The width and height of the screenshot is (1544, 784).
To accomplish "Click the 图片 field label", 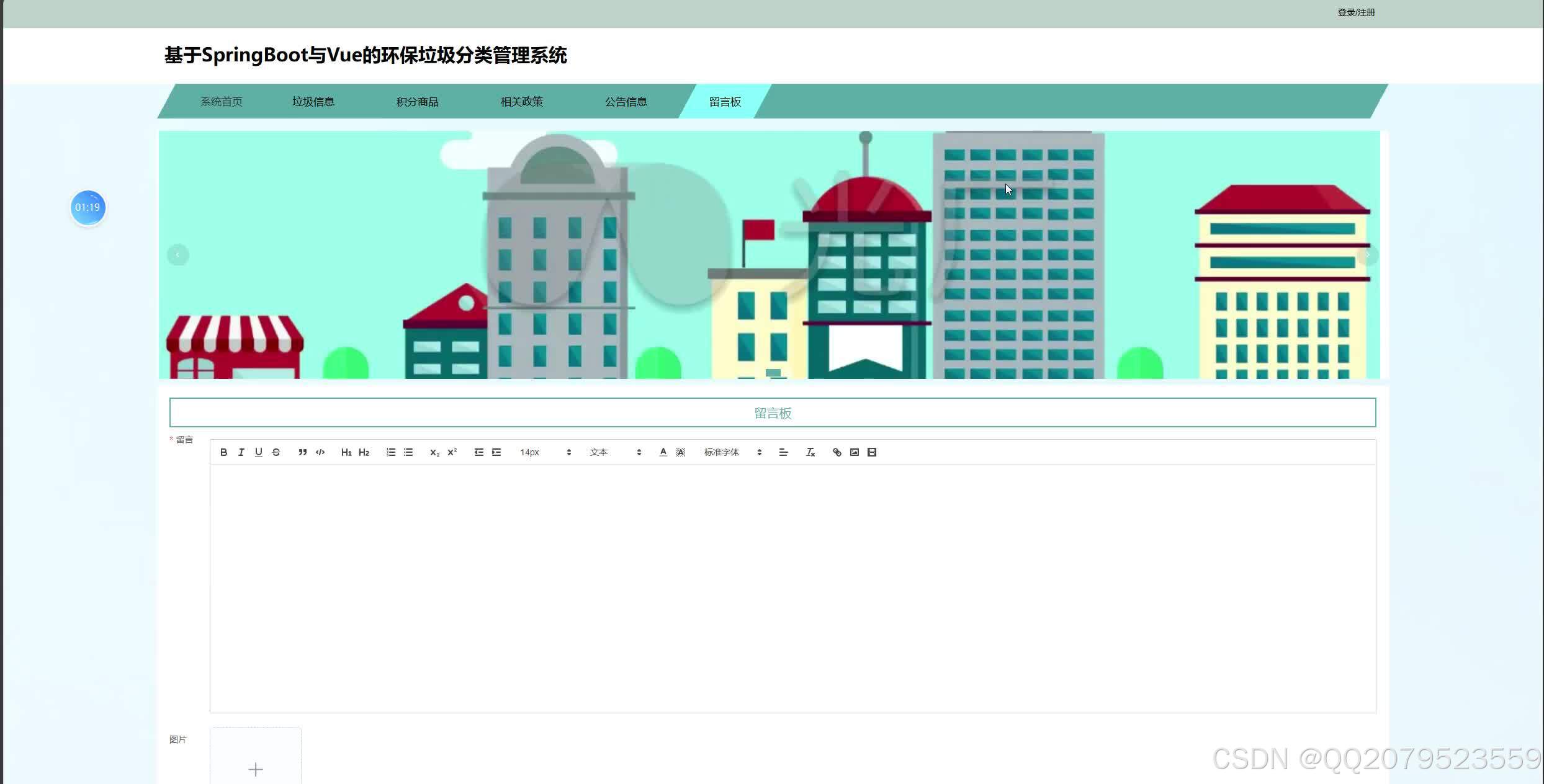I will [x=177, y=739].
